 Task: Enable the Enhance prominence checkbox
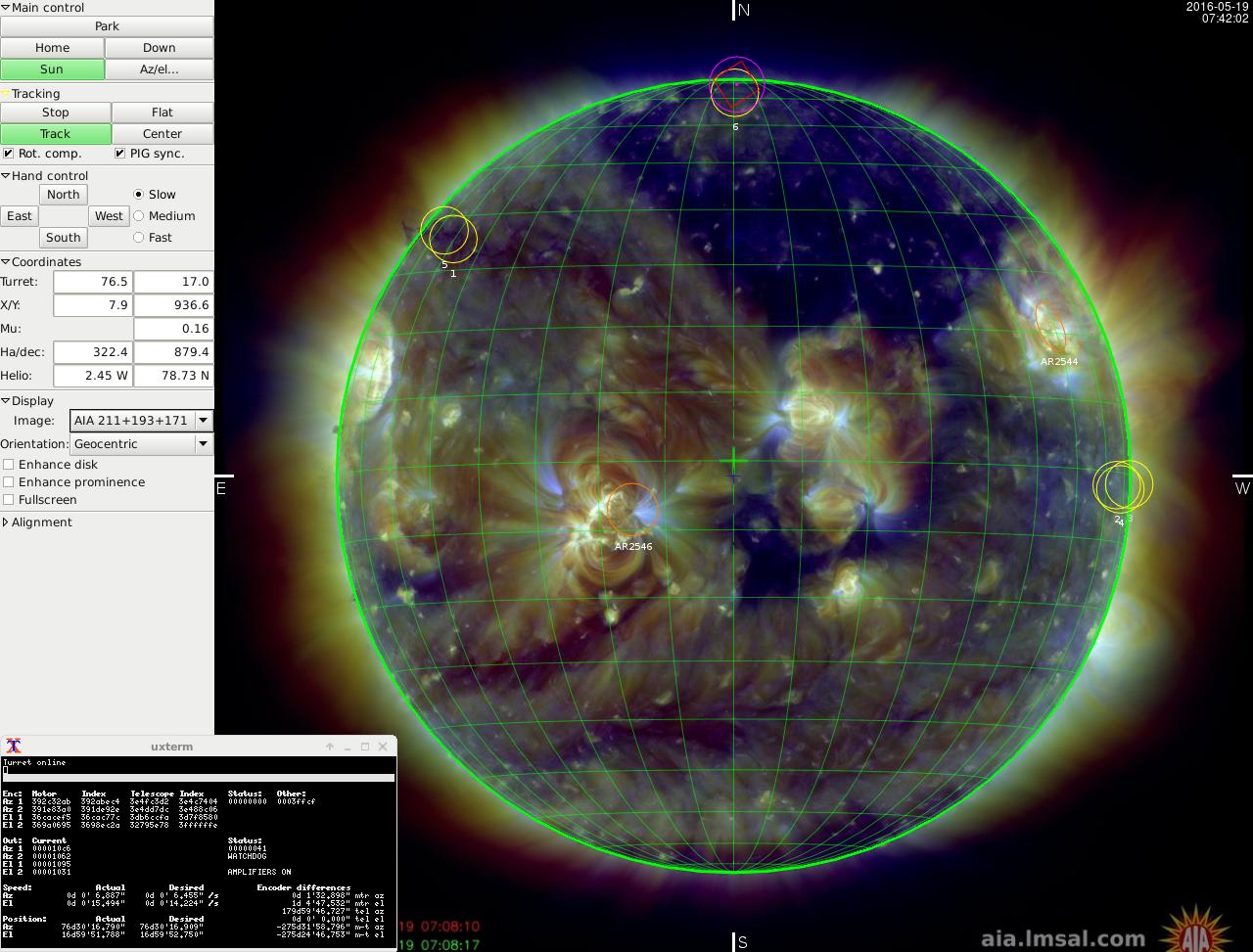click(x=9, y=482)
